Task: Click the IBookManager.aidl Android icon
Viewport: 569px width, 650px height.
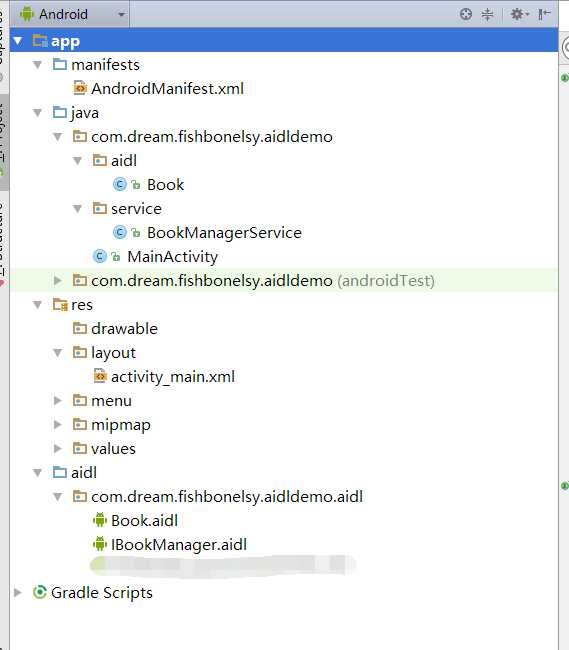Action: coord(100,545)
